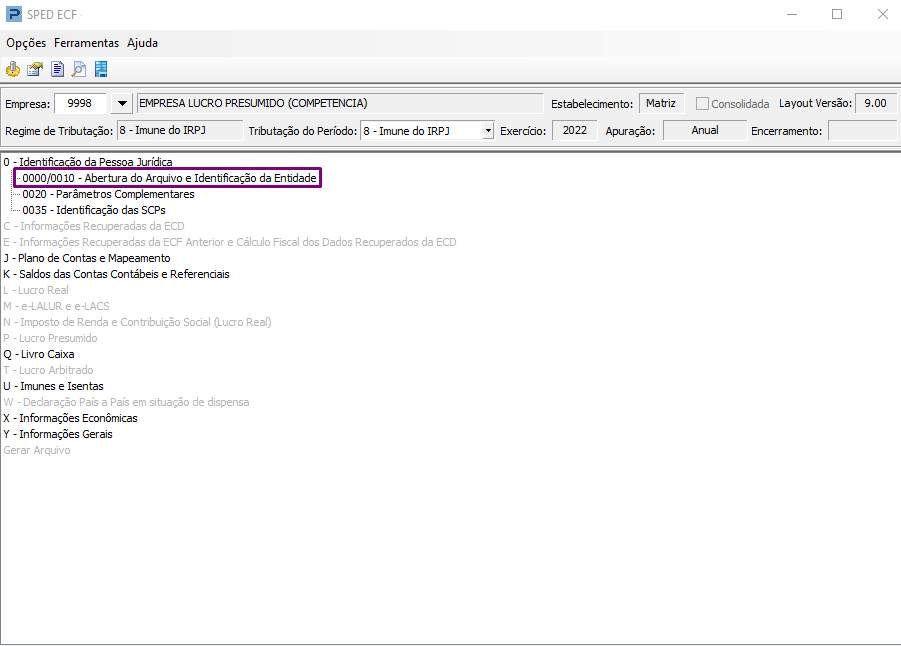Click the Layout Versão field 9.00
The height and width of the screenshot is (646, 901).
coord(875,103)
